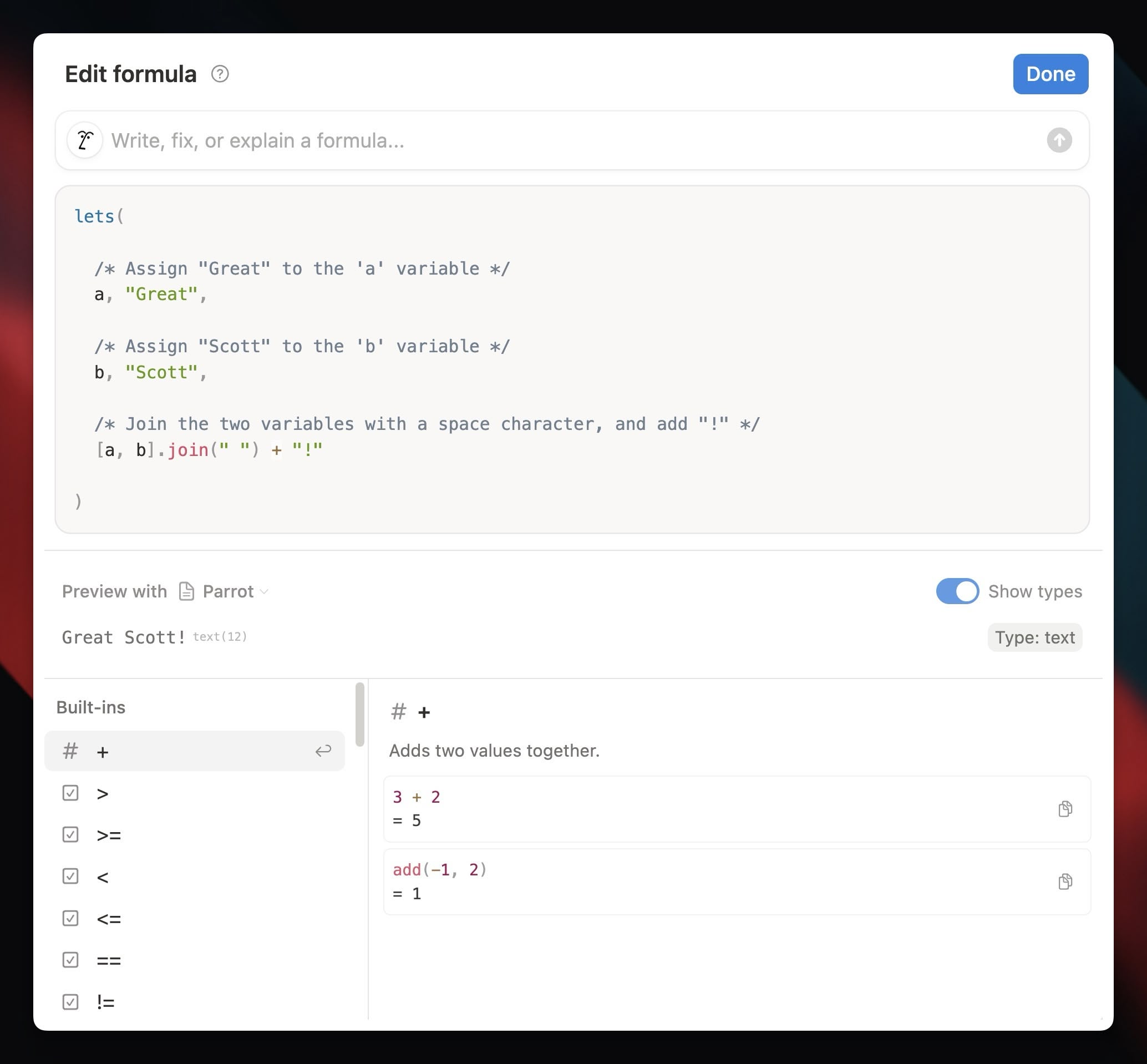Image resolution: width=1147 pixels, height=1064 pixels.
Task: Click the checkbox icon beside >
Action: [x=70, y=793]
